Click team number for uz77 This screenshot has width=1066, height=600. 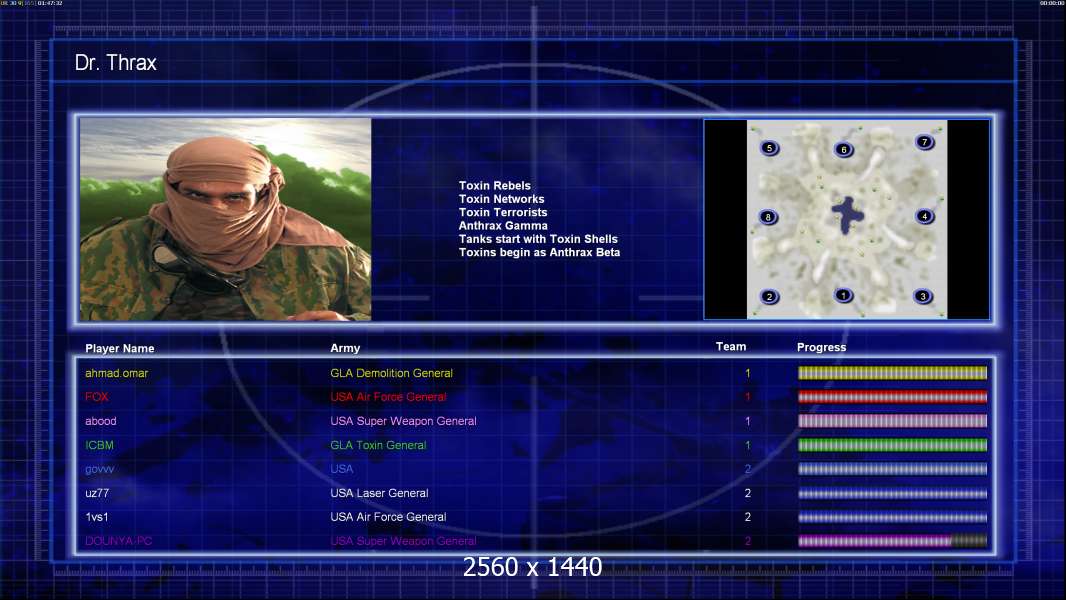click(x=747, y=493)
